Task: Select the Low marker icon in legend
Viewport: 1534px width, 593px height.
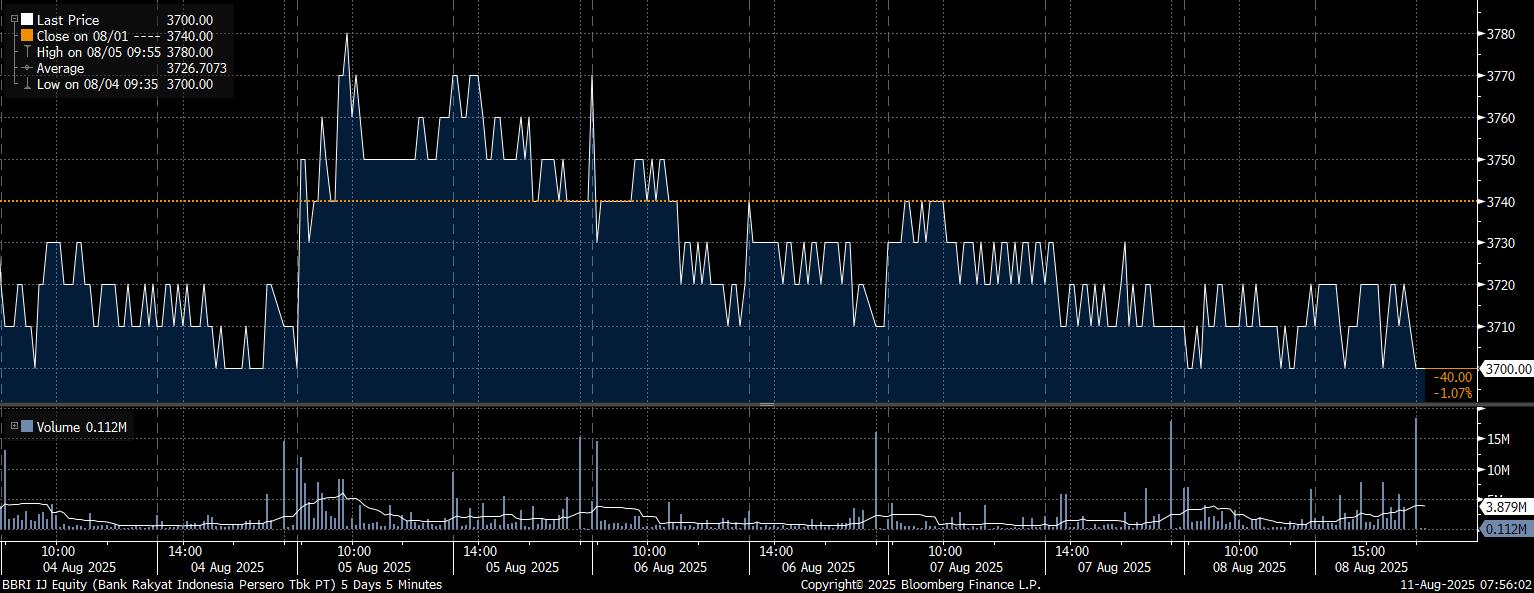Action: tap(27, 85)
